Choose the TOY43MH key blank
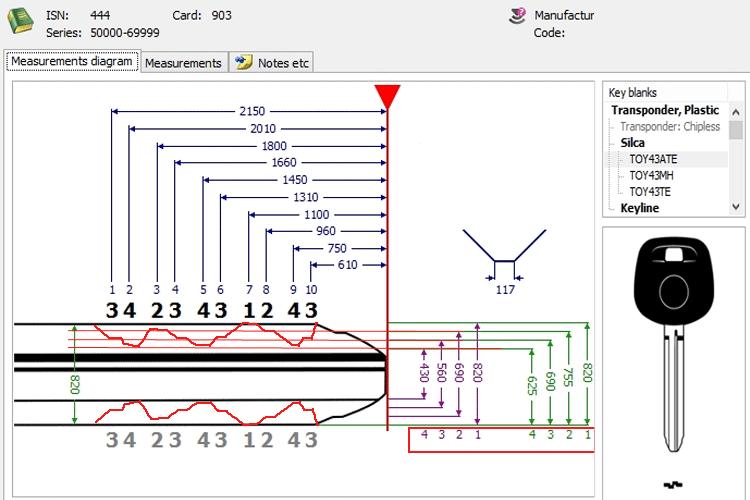This screenshot has width=750, height=500. (651, 175)
